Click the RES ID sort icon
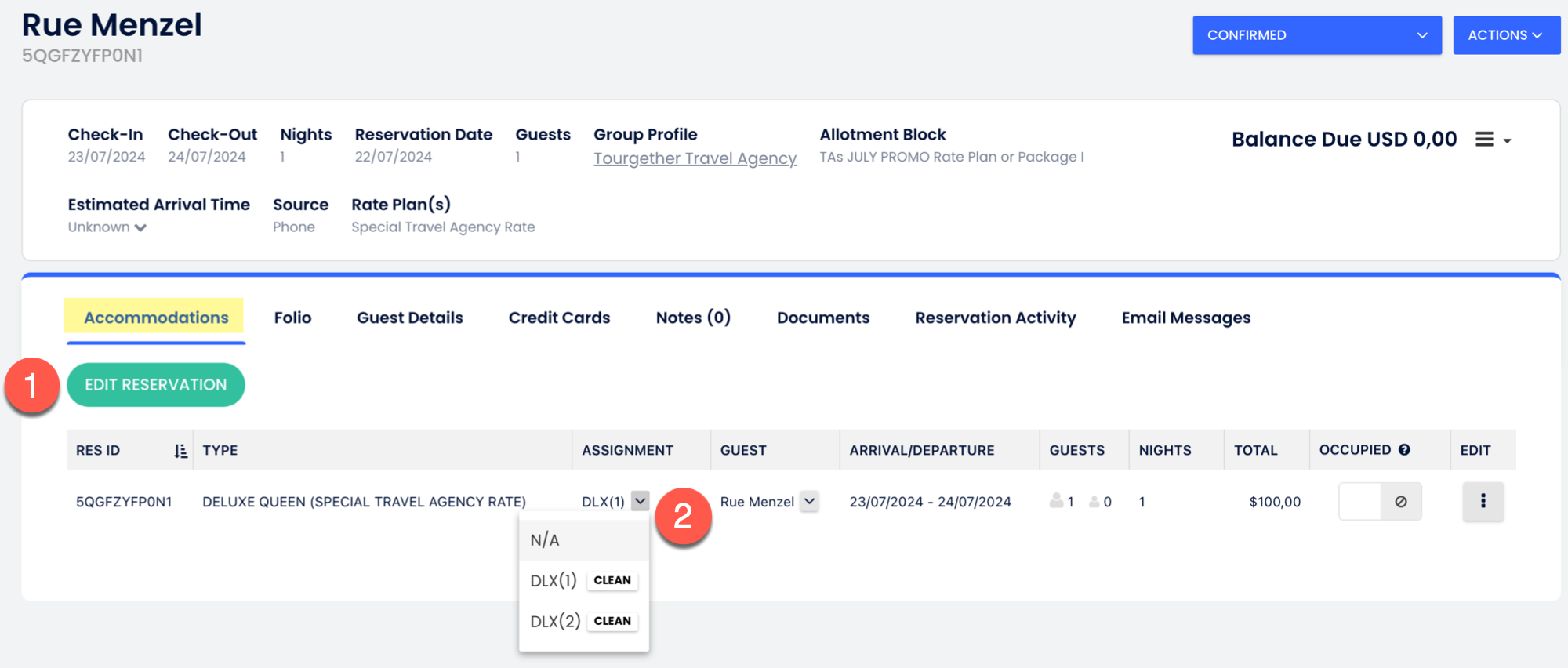Viewport: 1568px width, 668px height. (x=180, y=451)
